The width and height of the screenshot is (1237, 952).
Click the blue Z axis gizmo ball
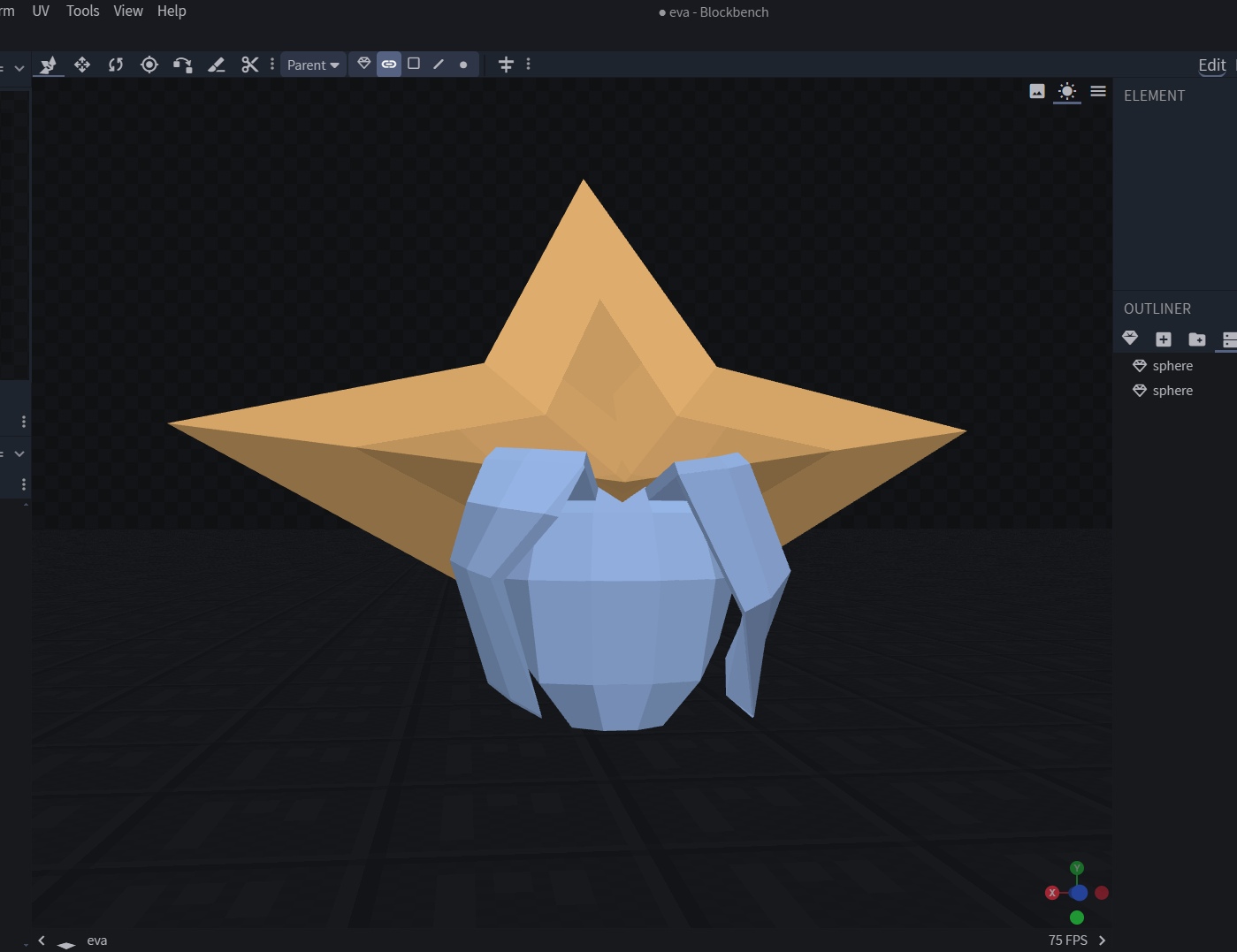pos(1079,893)
